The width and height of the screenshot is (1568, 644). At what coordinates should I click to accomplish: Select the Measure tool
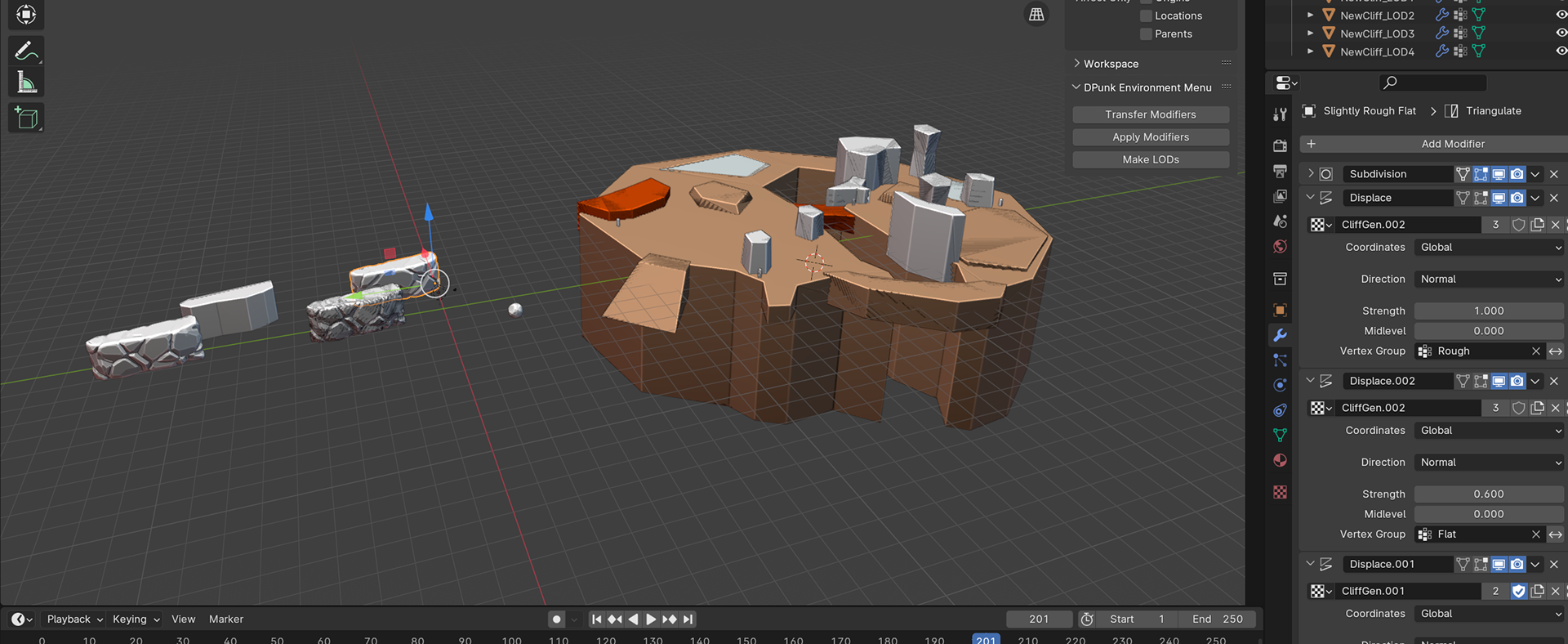tap(26, 83)
